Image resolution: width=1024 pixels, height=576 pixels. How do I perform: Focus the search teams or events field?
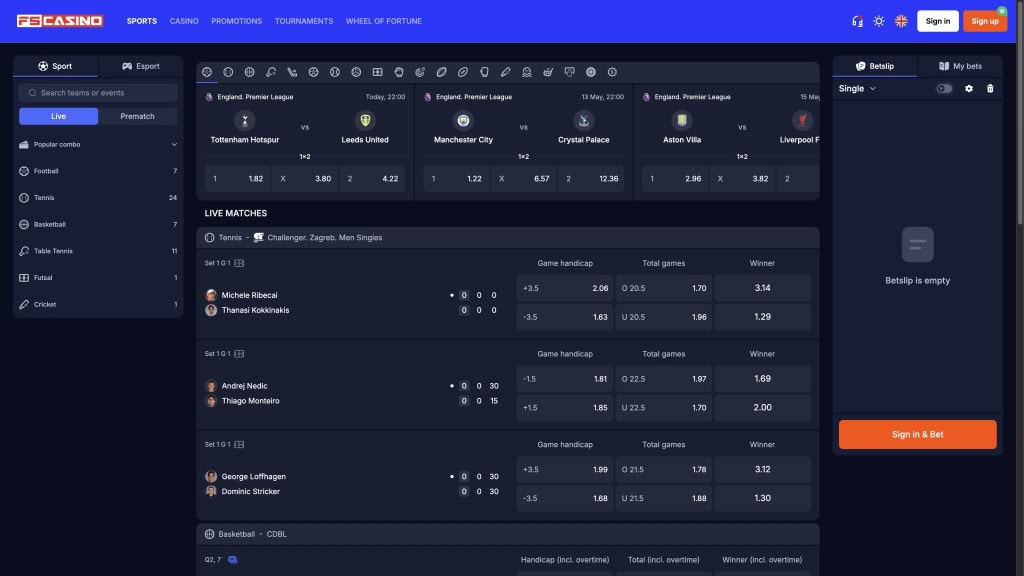98,93
